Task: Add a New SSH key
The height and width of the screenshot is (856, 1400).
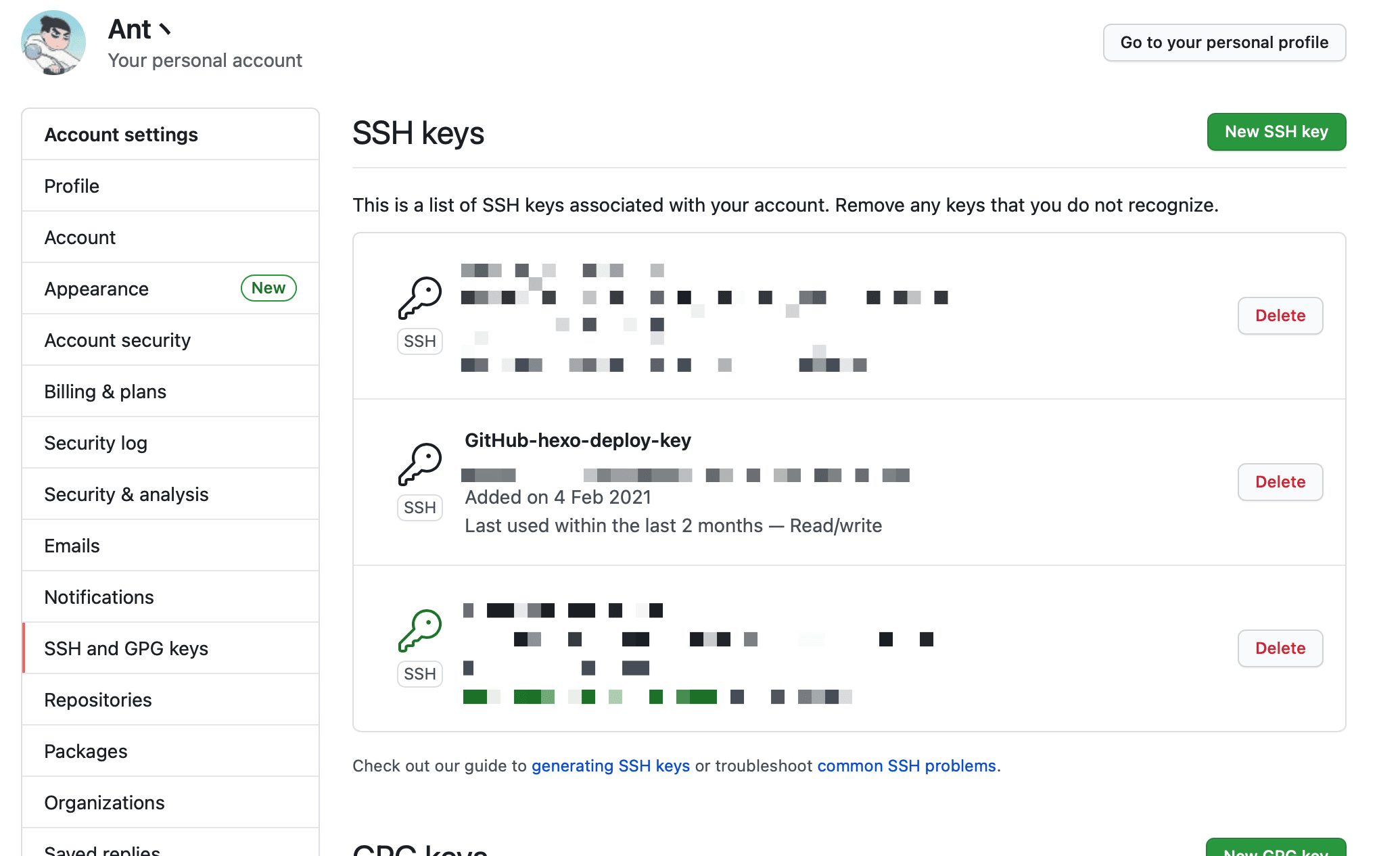Action: coord(1276,132)
